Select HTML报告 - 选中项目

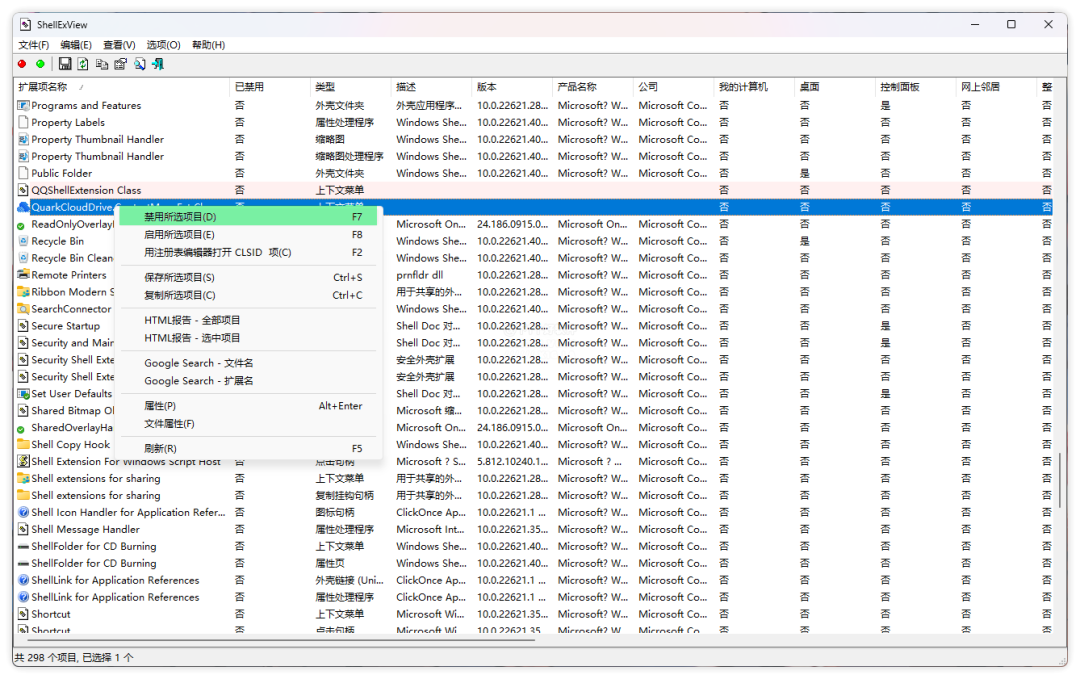click(249, 338)
